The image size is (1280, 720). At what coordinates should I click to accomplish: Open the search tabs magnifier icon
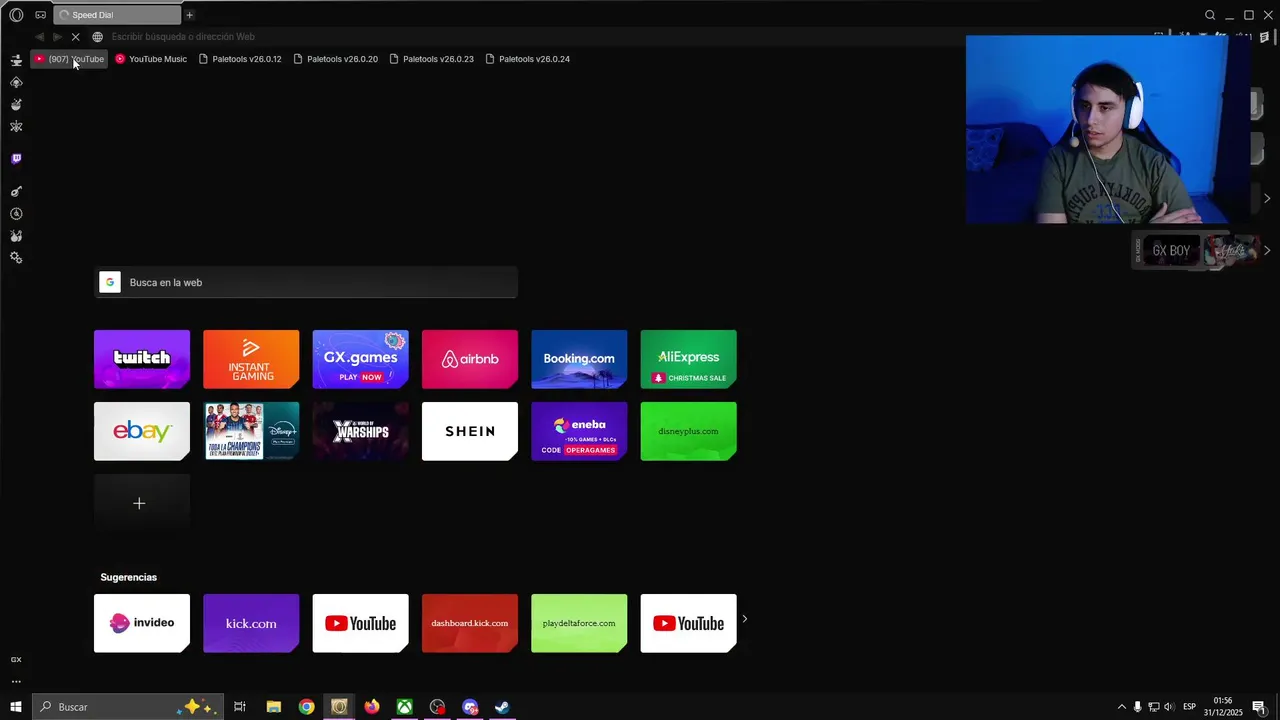tap(1210, 15)
